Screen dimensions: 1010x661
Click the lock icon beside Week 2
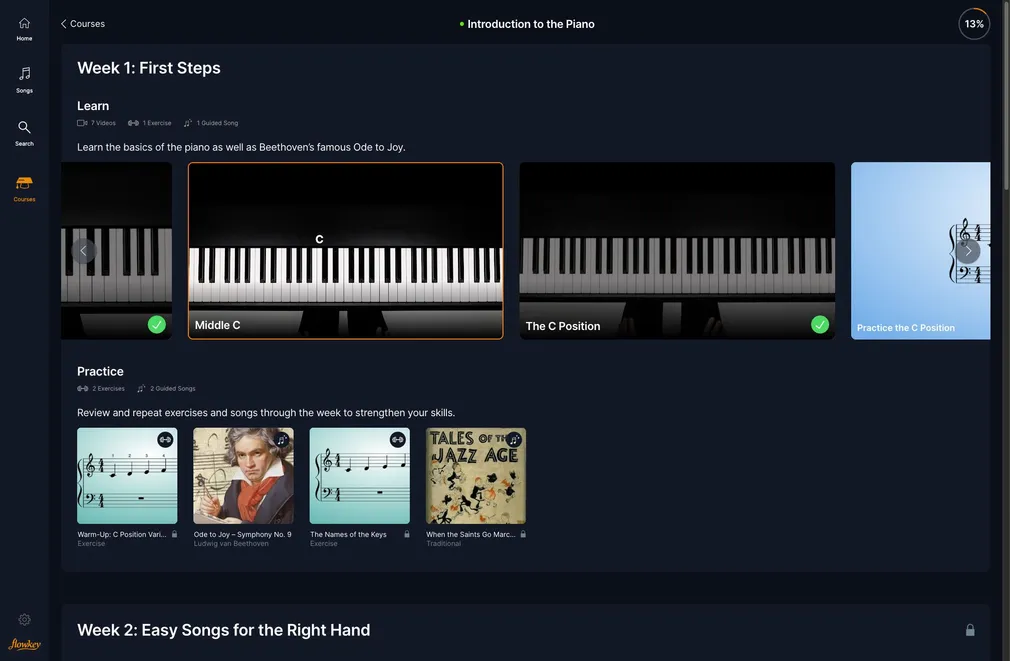click(x=970, y=630)
